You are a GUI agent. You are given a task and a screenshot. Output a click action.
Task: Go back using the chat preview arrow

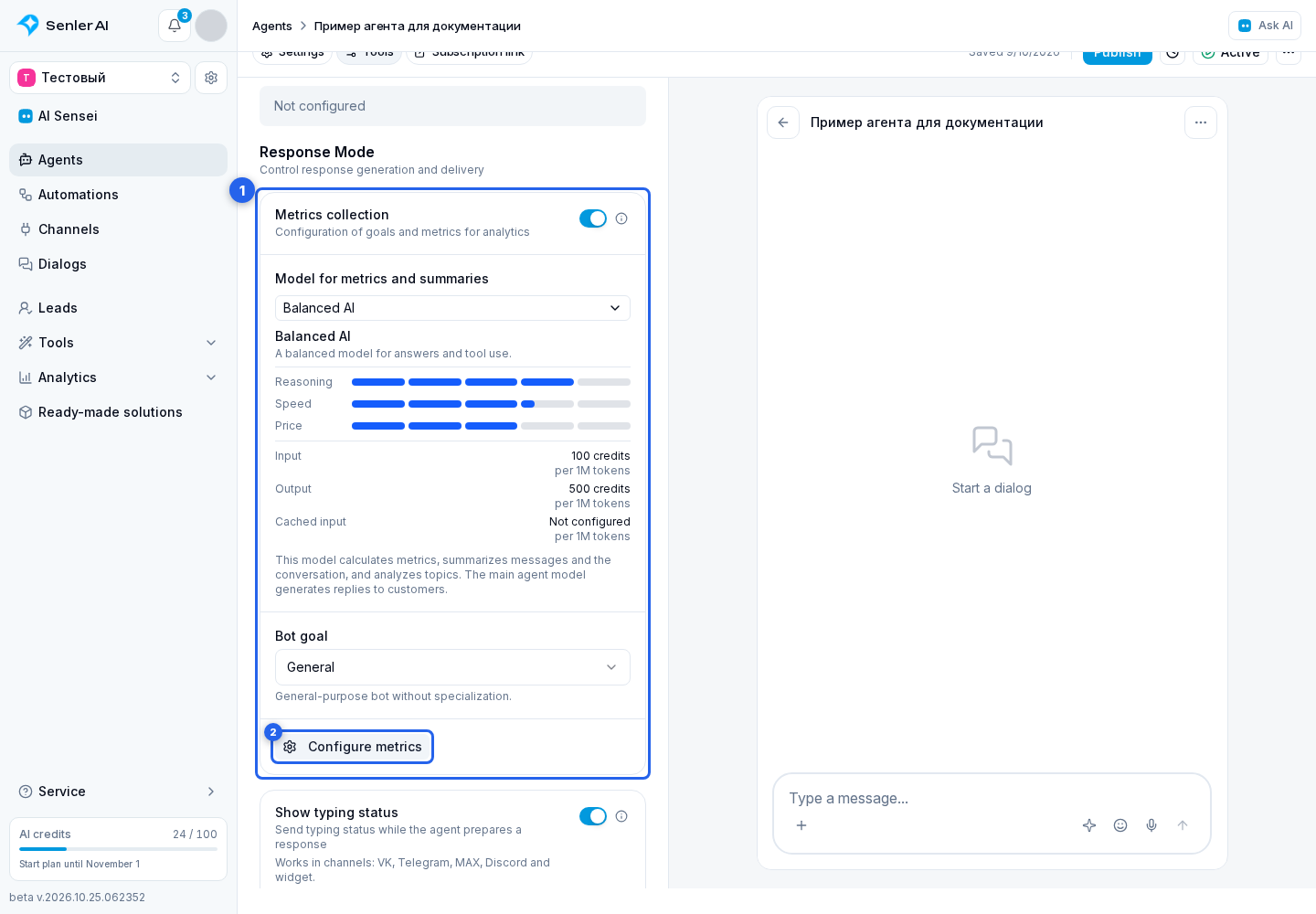[x=783, y=122]
